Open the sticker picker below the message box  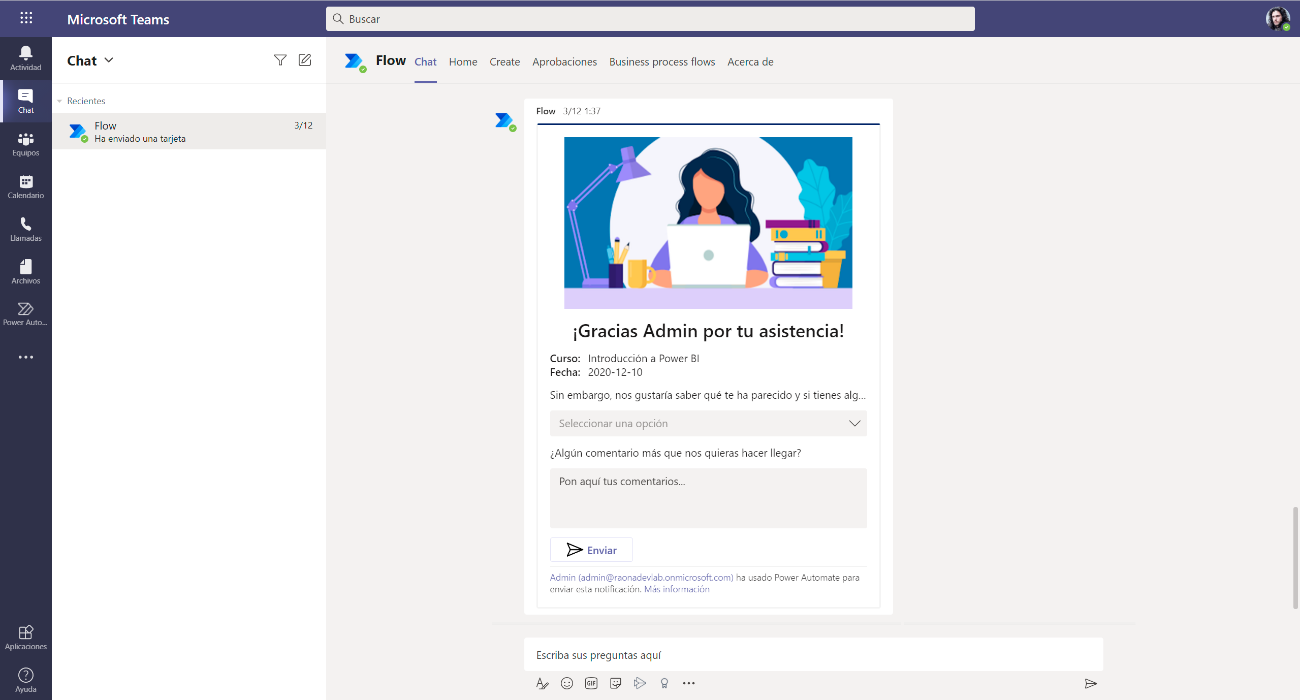[x=616, y=683]
